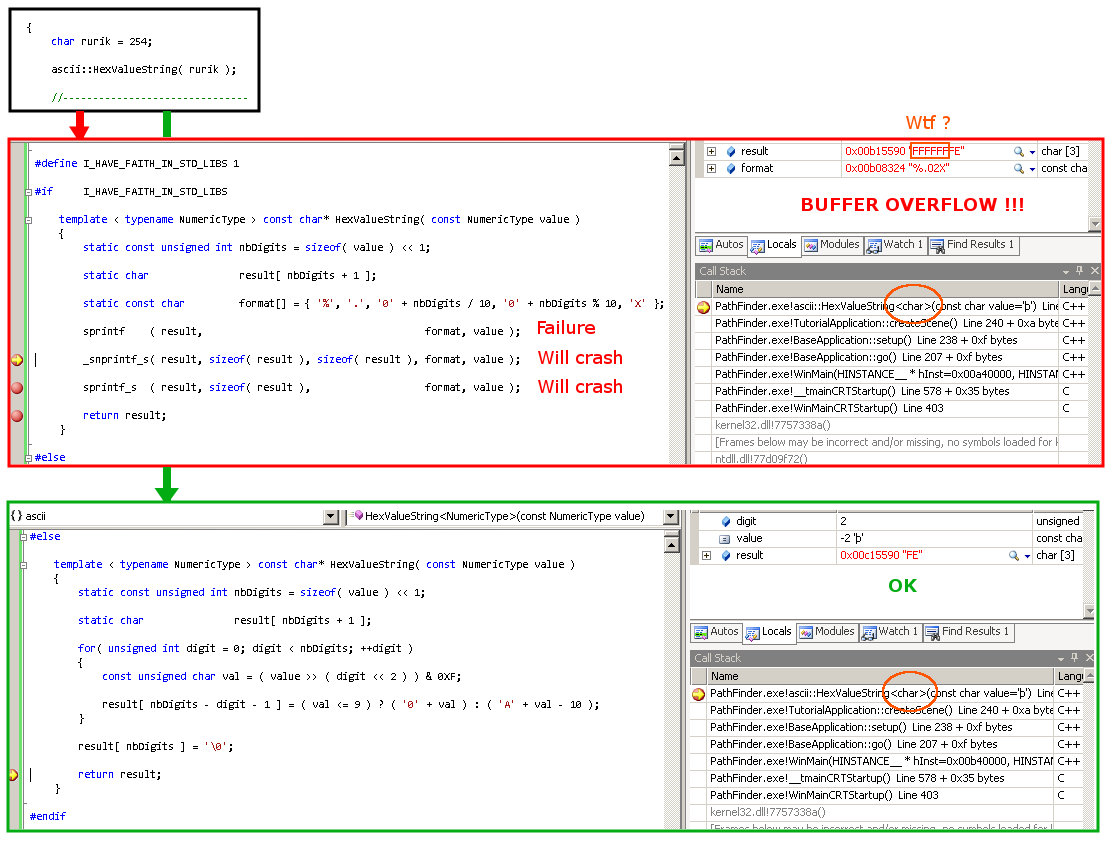The width and height of the screenshot is (1113, 841).
Task: Pin the lower Call Stack panel
Action: point(1075,658)
